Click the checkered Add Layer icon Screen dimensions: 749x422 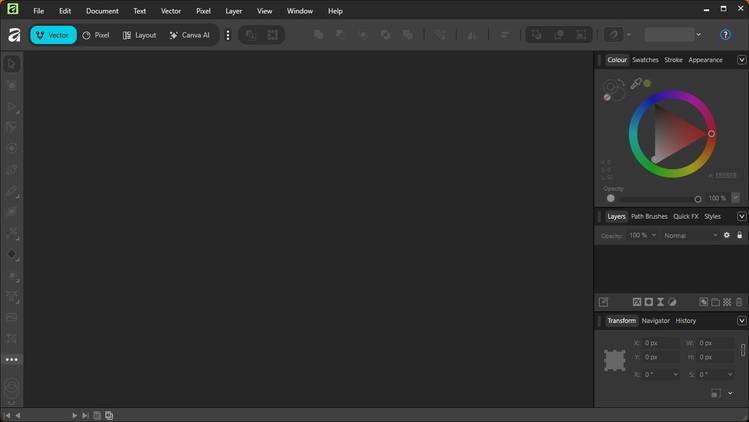coord(727,302)
